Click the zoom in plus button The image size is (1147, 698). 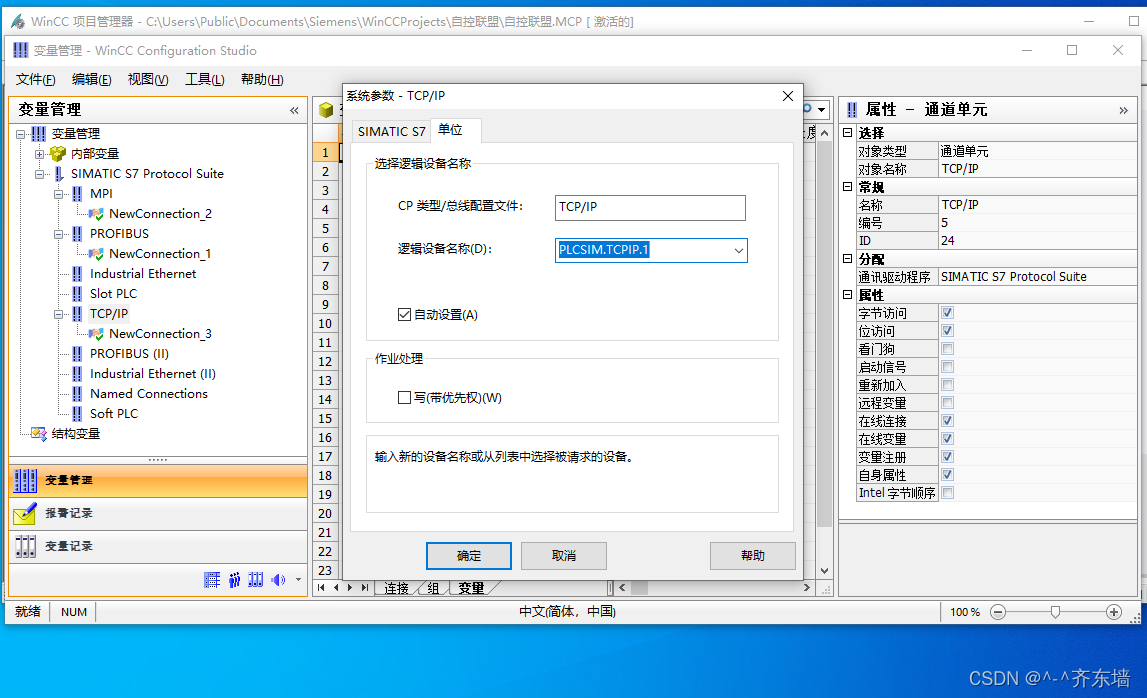click(x=1113, y=612)
